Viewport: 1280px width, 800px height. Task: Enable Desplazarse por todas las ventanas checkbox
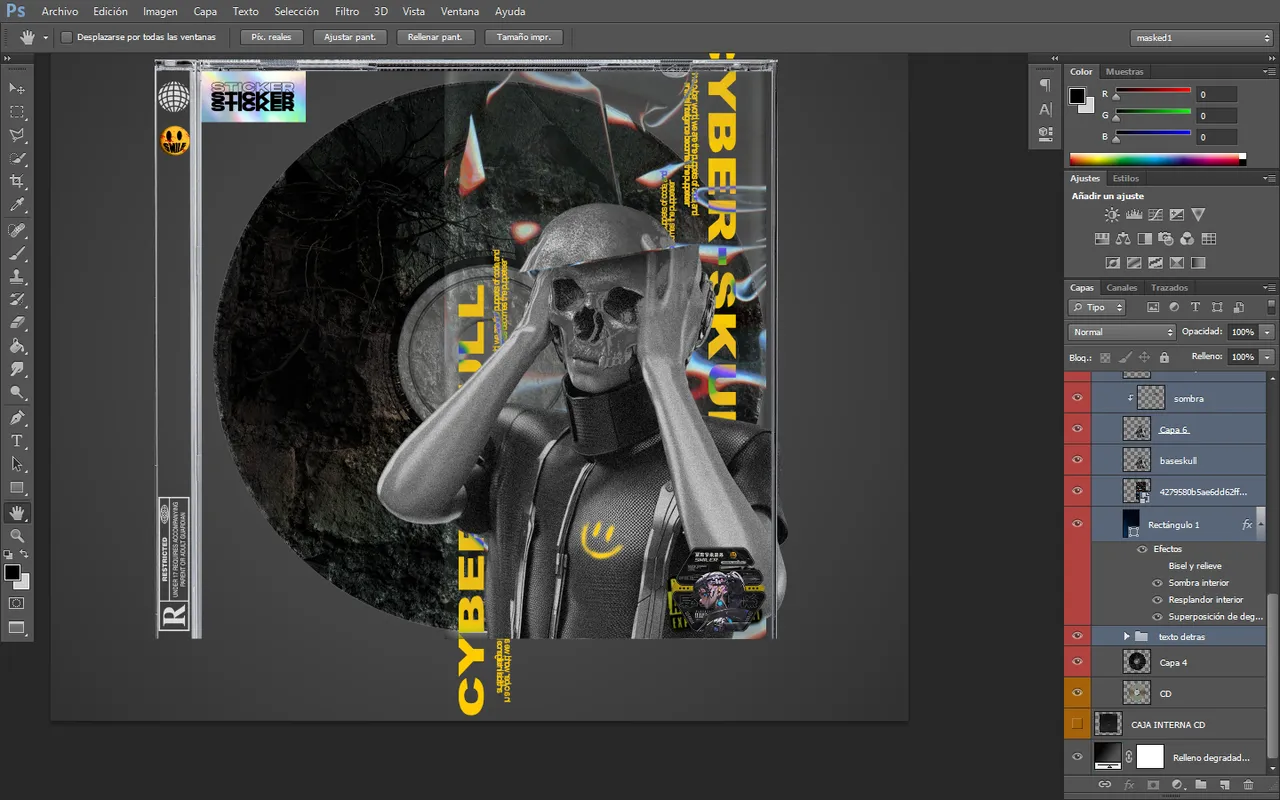(x=67, y=37)
